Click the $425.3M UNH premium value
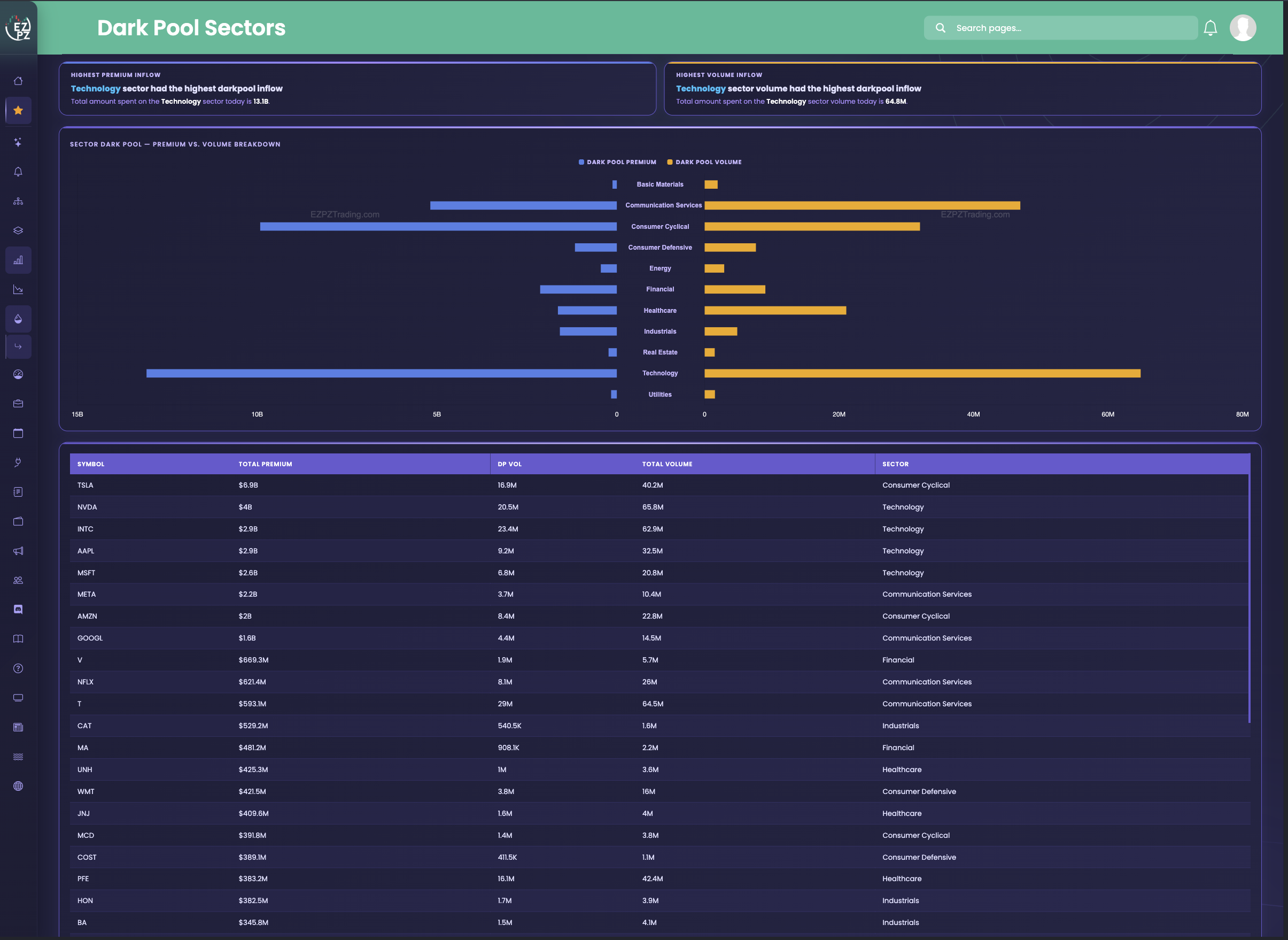The image size is (1288, 940). pos(253,770)
